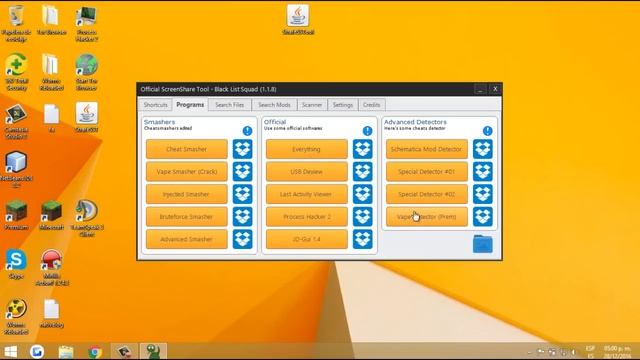This screenshot has height=360, width=640.
Task: Launch Cheat Smasher
Action: coord(187,149)
